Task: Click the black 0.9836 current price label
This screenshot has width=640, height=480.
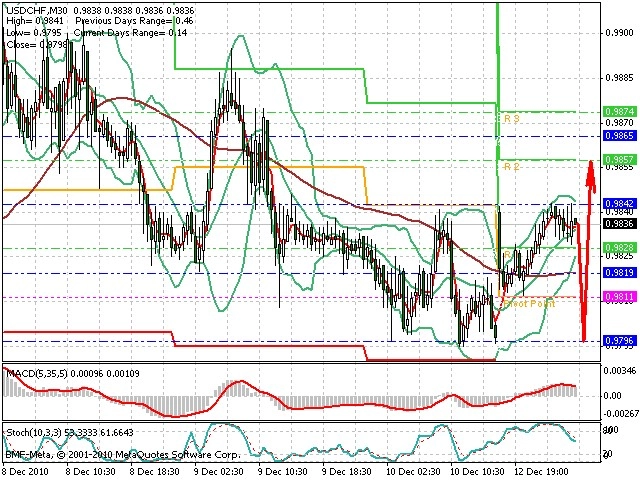Action: coord(620,224)
